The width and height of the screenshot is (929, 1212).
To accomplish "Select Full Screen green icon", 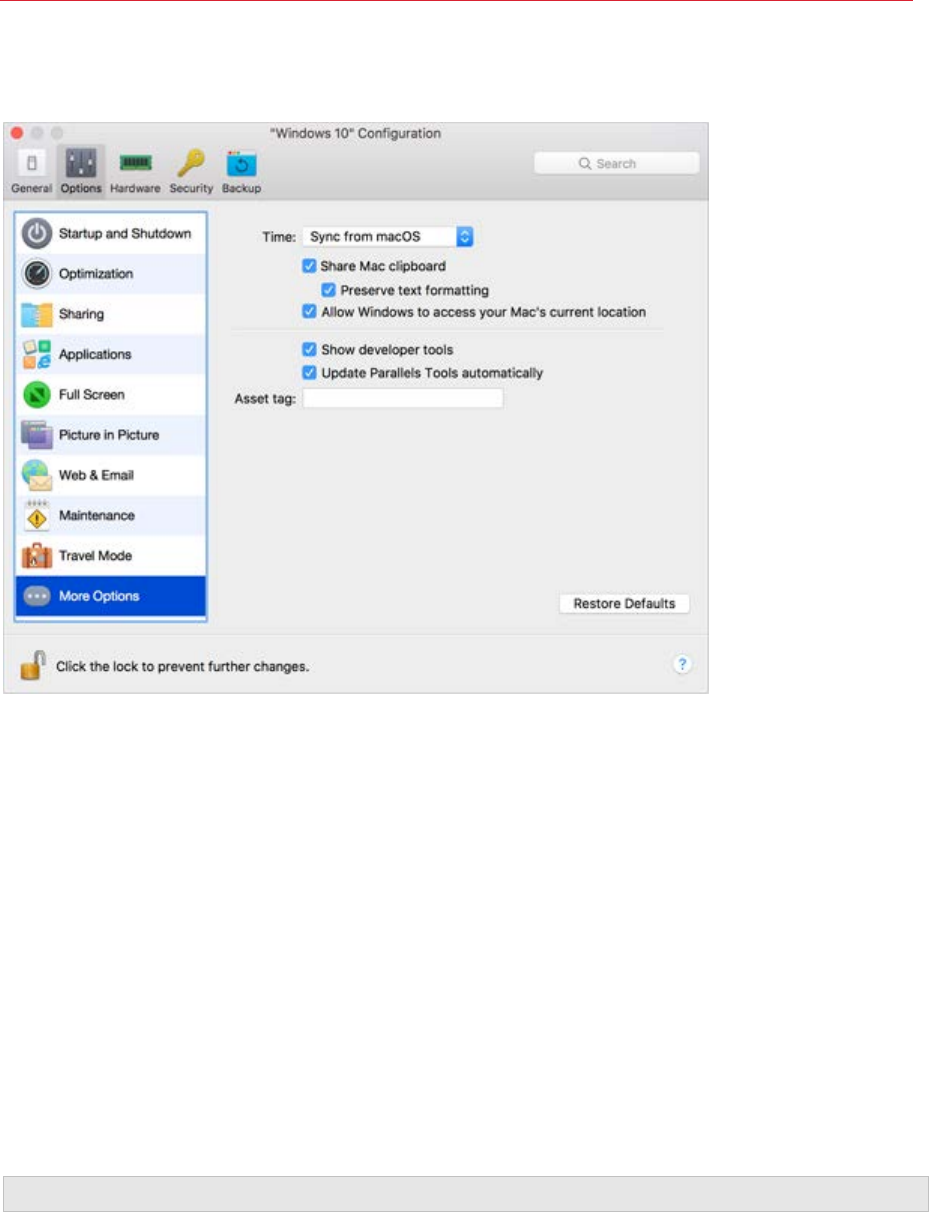I will (x=36, y=394).
